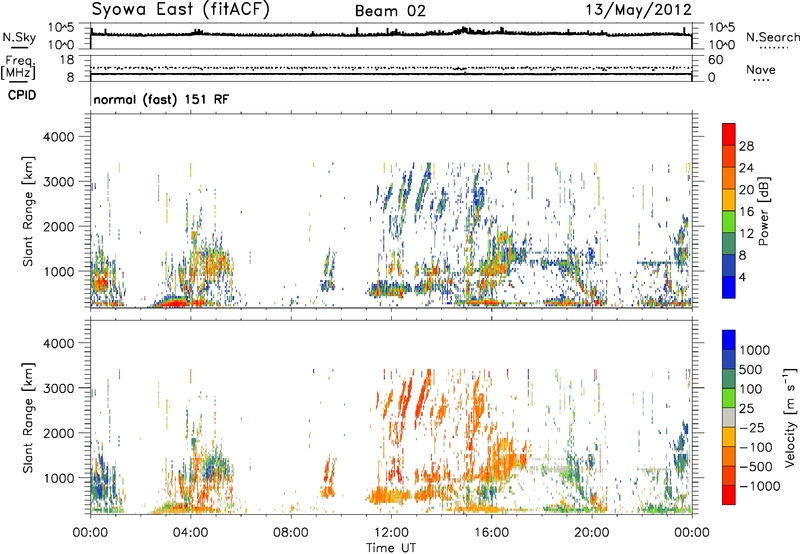Click the 'Beam 02' label

click(390, 11)
